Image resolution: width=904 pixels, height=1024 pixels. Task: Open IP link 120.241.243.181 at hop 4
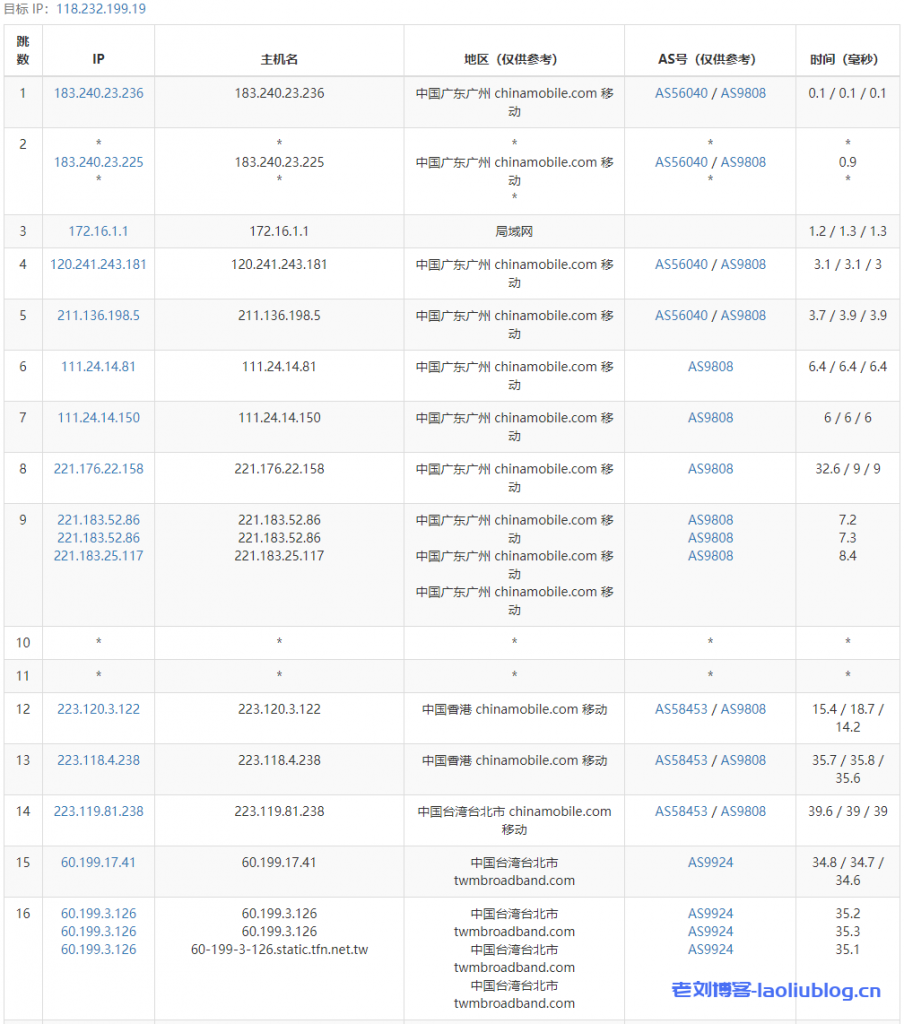[x=98, y=264]
